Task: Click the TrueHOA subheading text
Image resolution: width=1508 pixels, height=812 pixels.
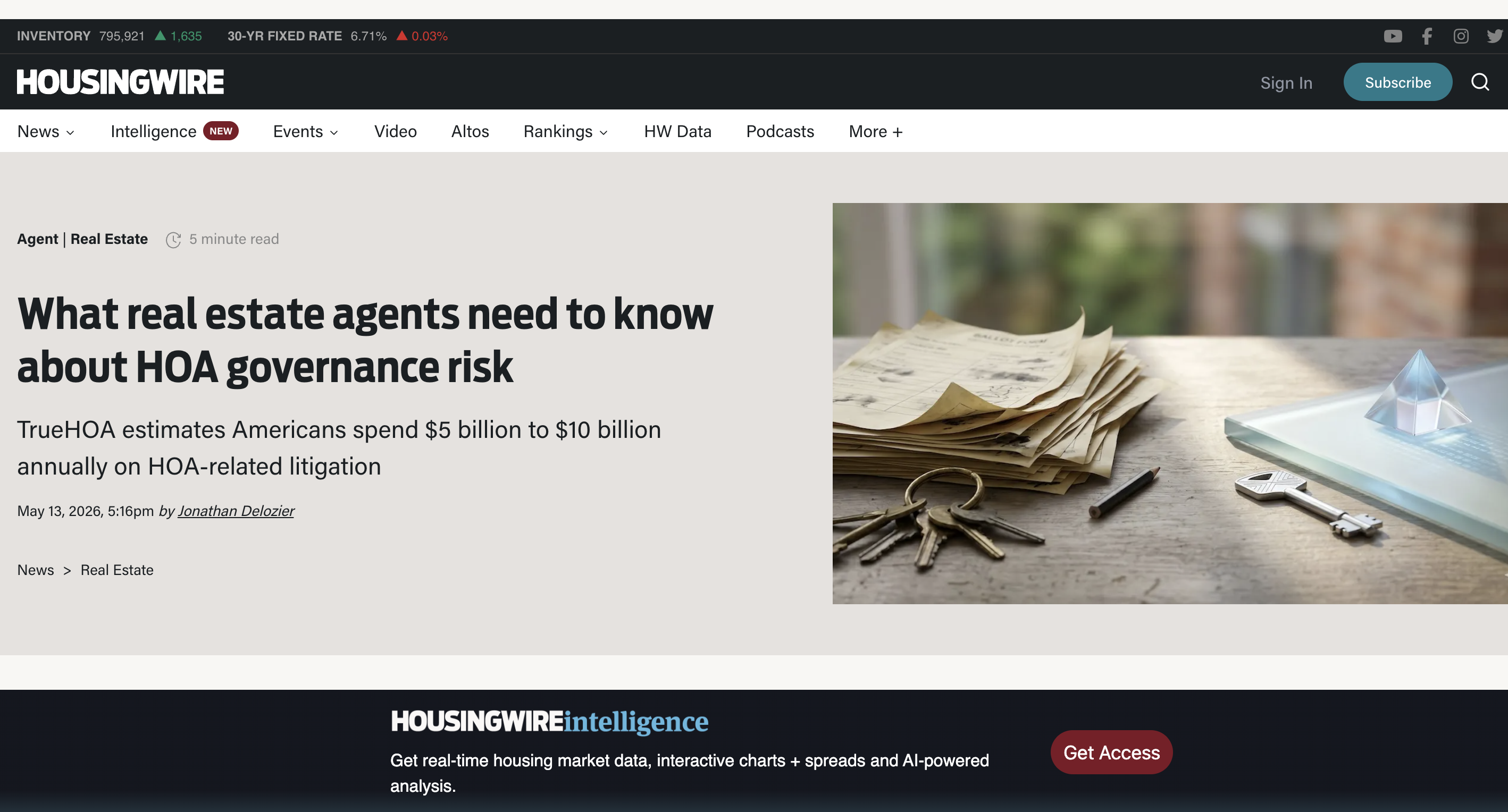Action: pyautogui.click(x=339, y=448)
